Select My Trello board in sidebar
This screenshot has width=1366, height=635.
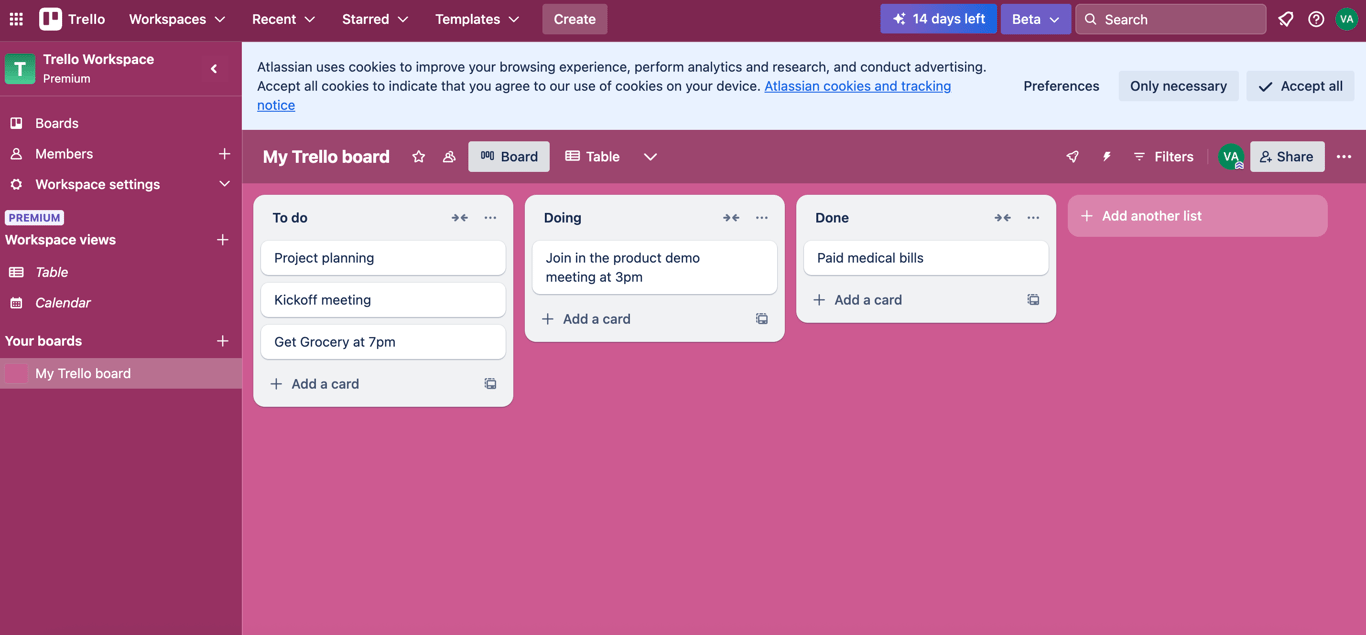click(121, 373)
